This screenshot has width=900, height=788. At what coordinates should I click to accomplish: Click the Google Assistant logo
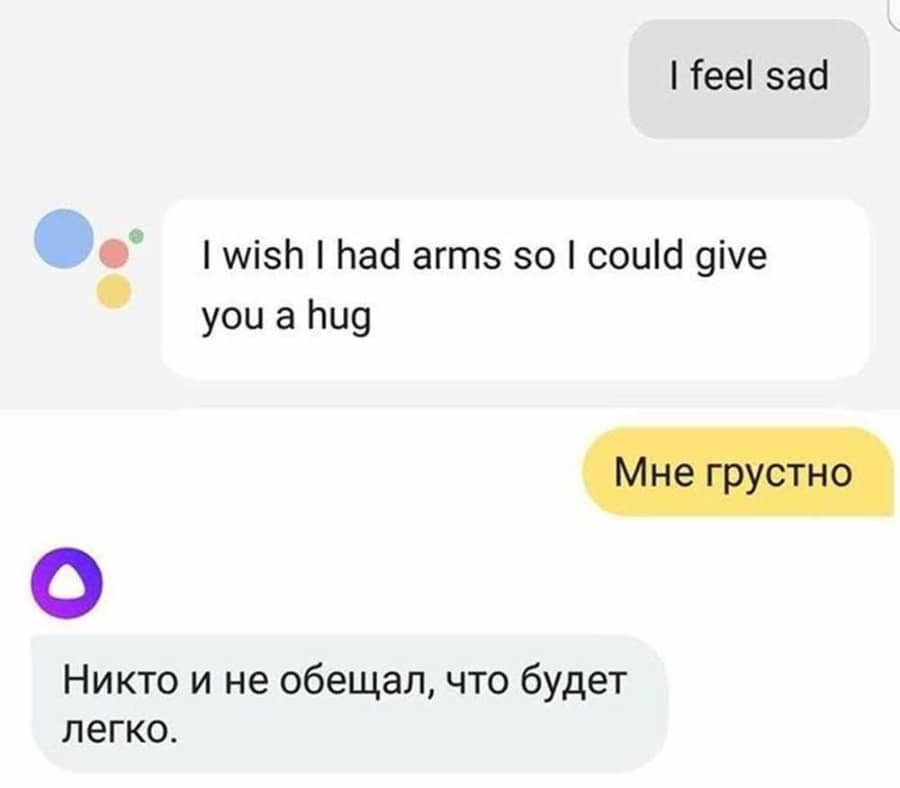pos(88,259)
